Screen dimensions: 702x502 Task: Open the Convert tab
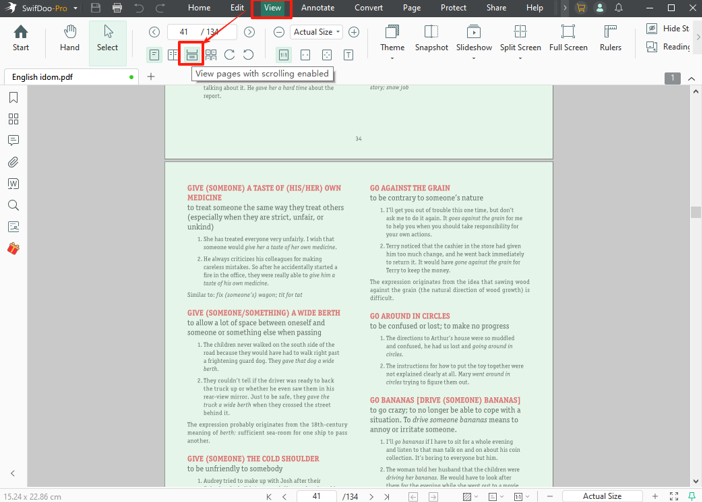pos(368,8)
